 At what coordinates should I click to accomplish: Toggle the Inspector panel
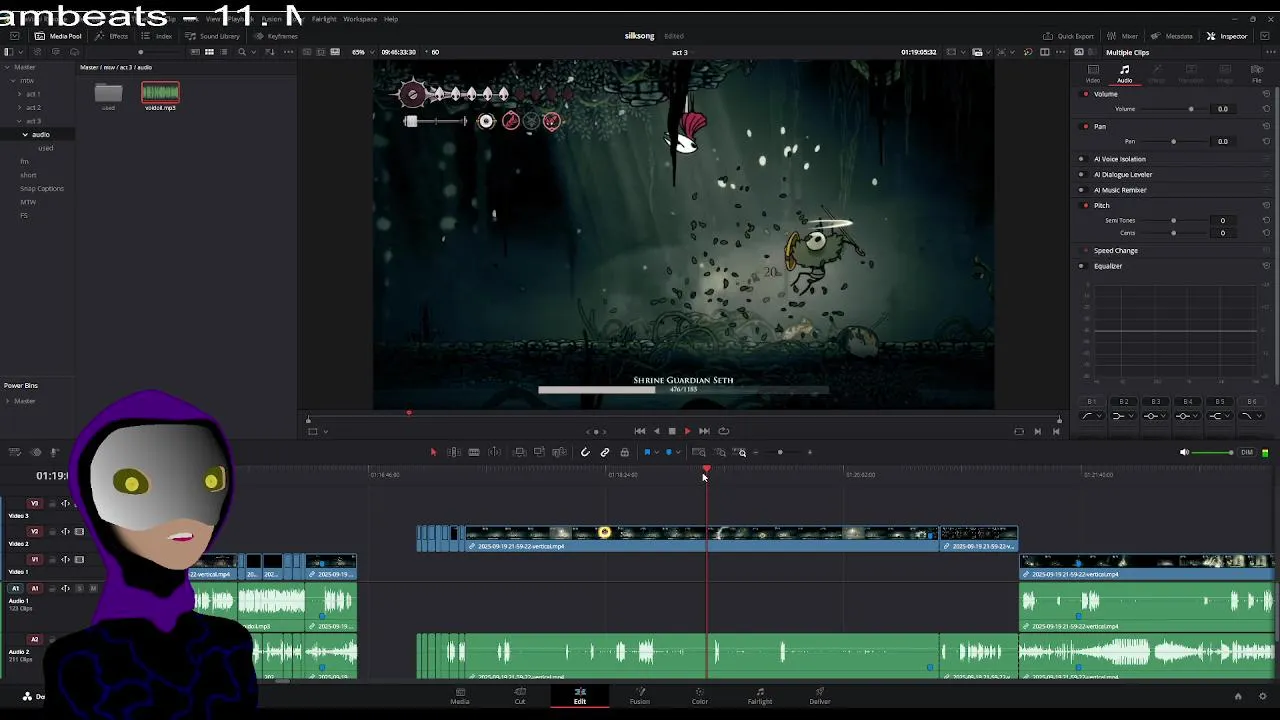1227,36
